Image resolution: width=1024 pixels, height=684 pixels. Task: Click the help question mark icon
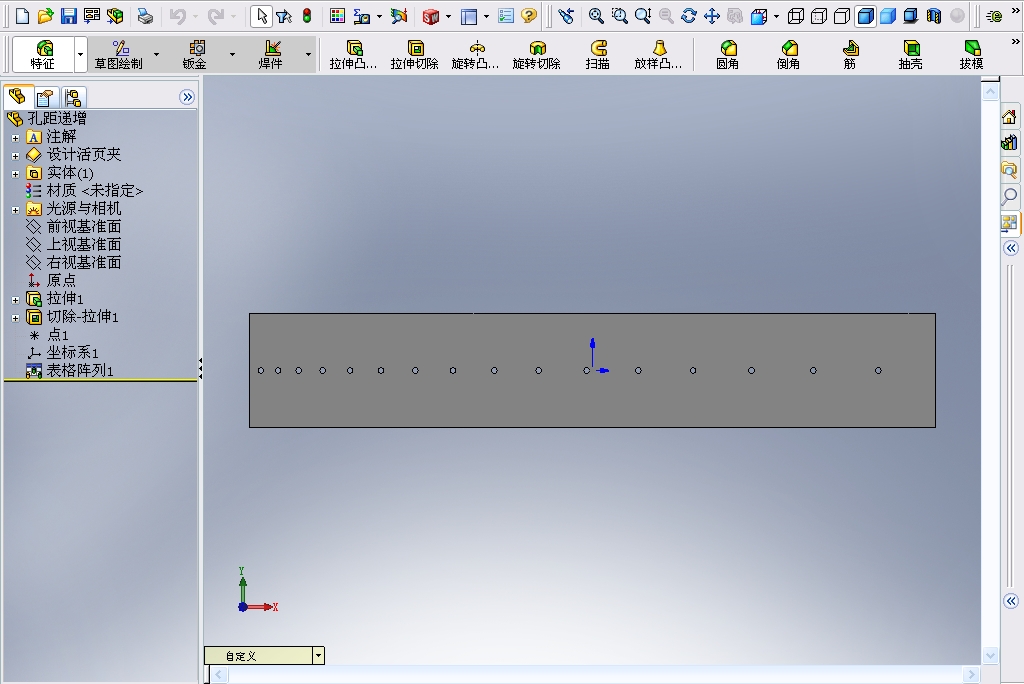coord(529,16)
